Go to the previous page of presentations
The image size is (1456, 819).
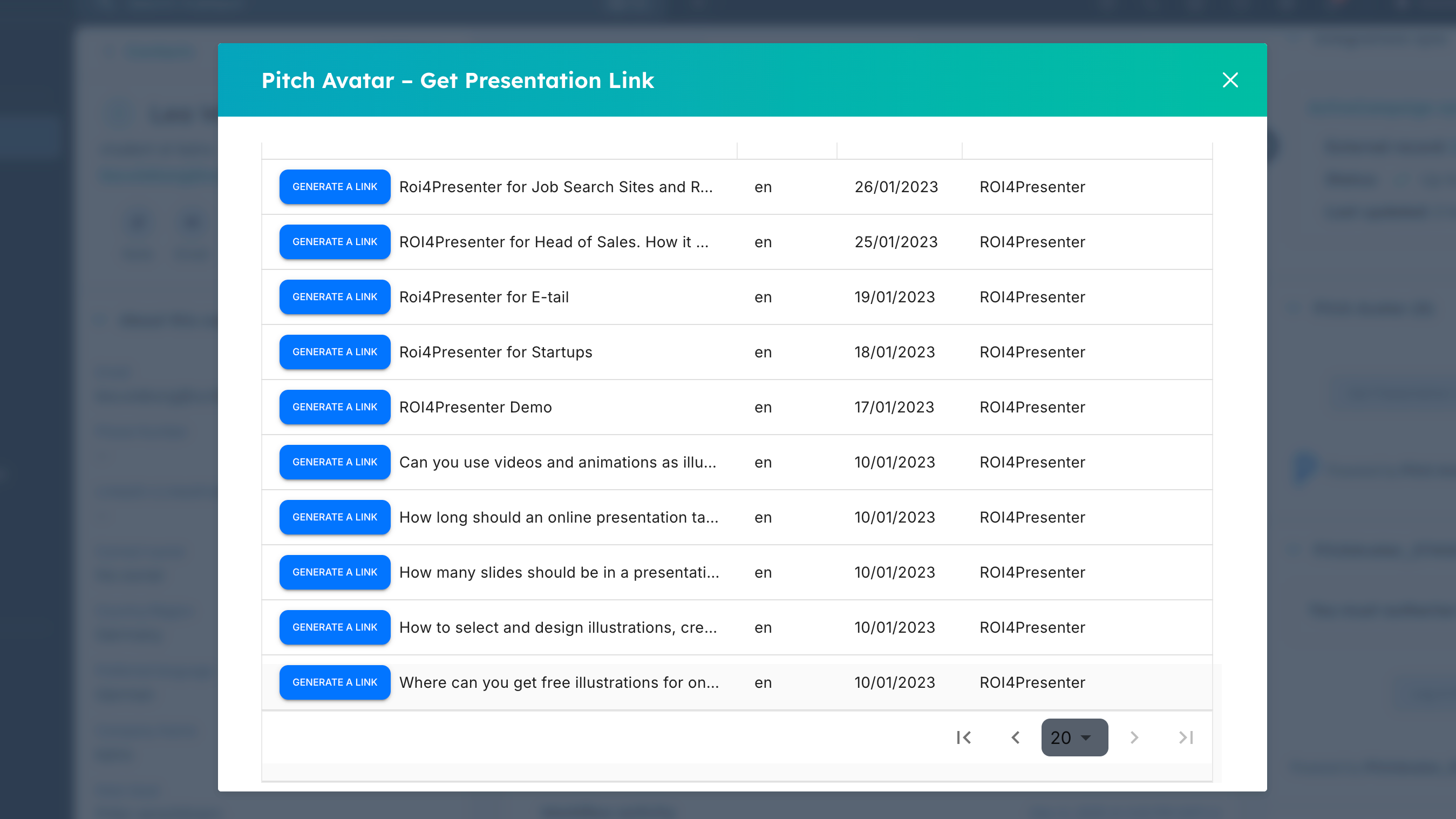1016,737
